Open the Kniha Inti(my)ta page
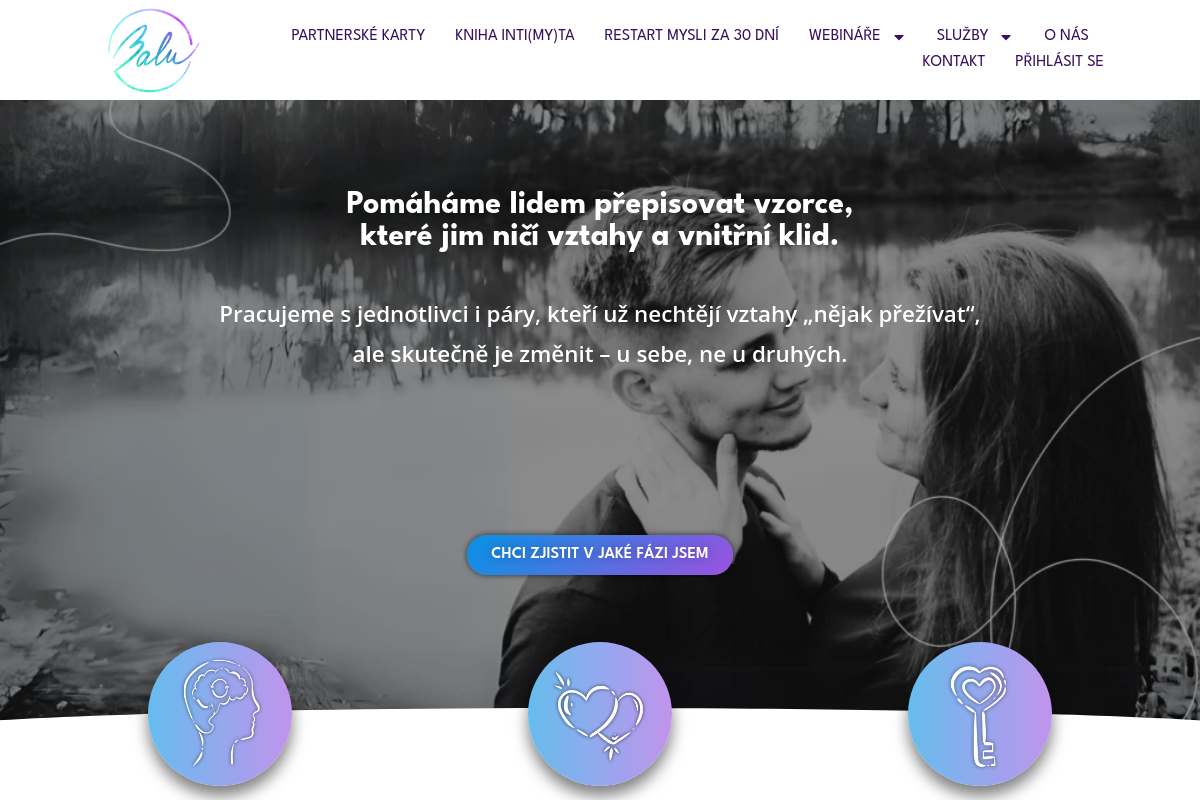The image size is (1200, 800). coord(514,35)
